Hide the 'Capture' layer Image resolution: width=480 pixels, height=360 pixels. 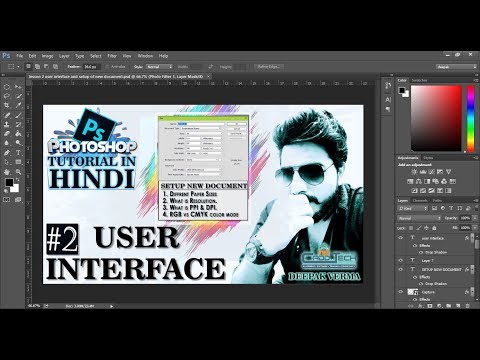401,292
